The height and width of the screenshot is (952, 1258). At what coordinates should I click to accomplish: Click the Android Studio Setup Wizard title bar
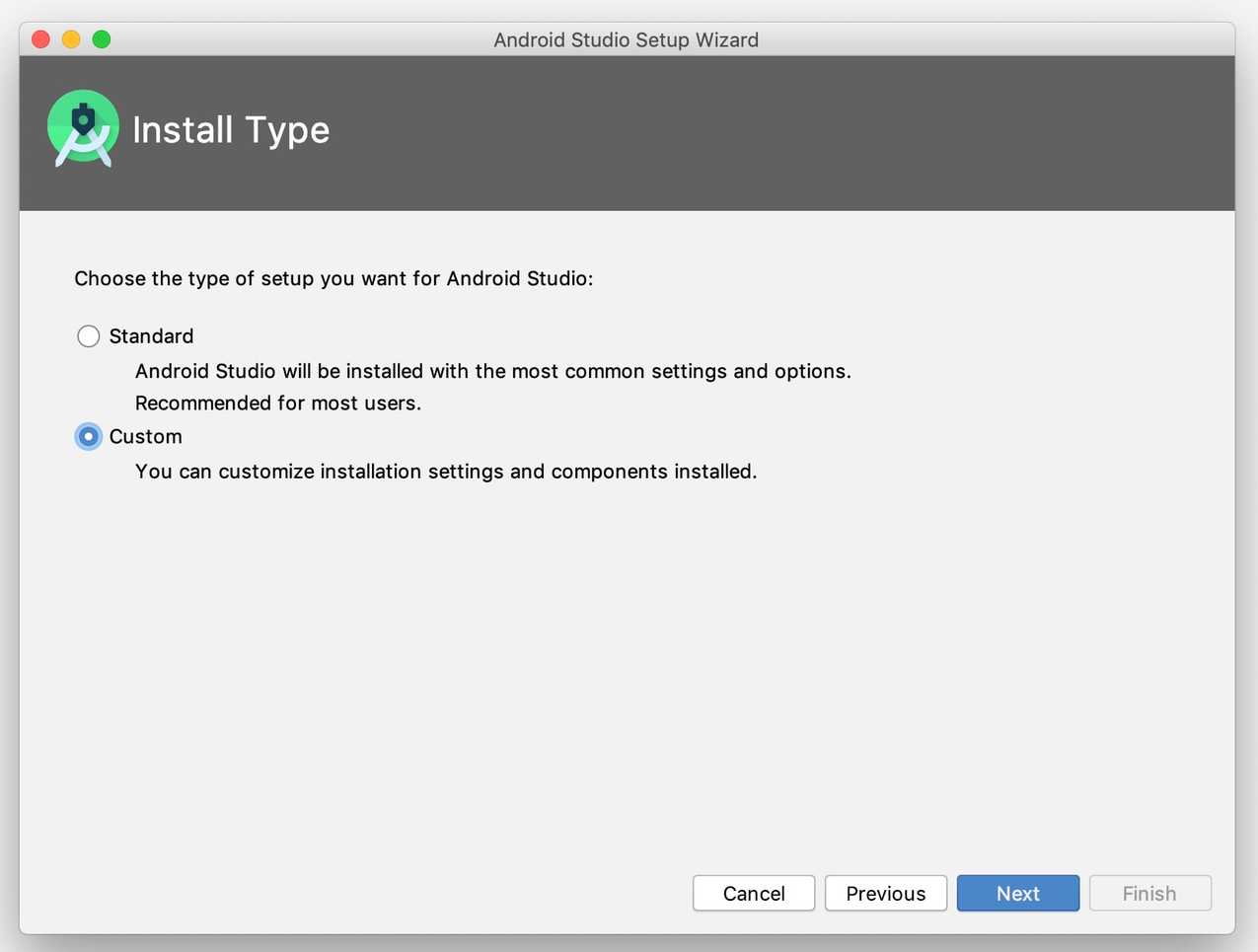[626, 39]
